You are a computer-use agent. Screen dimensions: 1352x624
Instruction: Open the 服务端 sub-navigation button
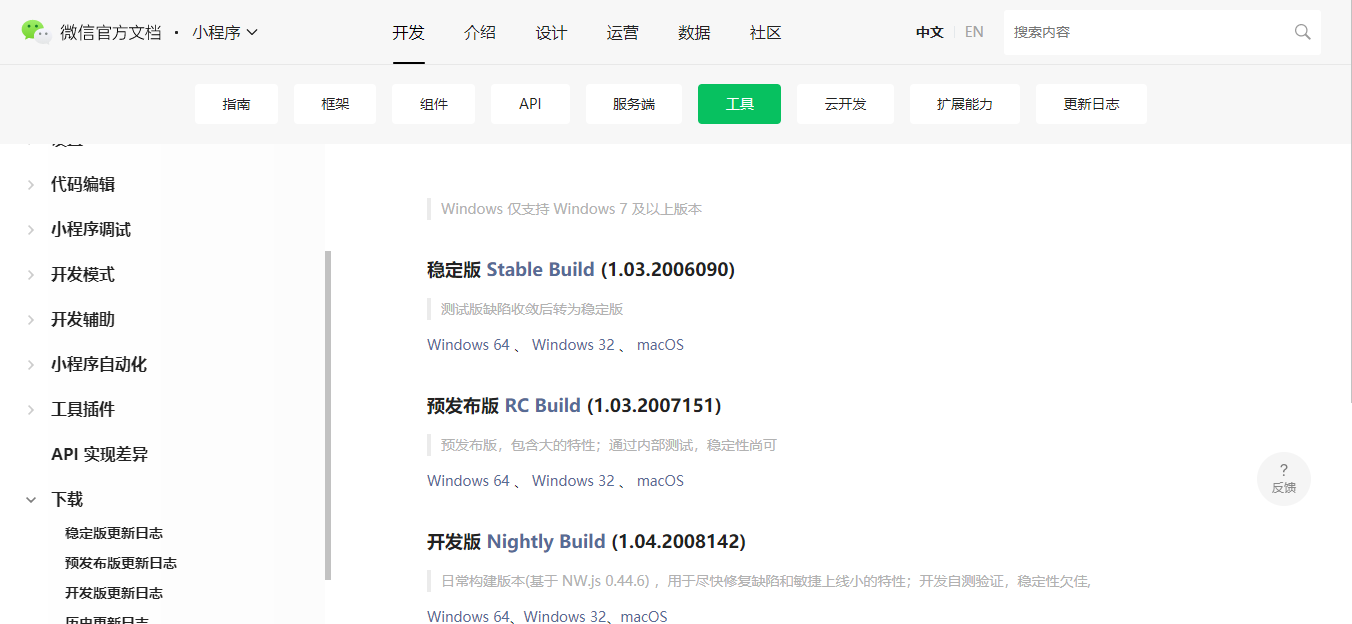point(634,104)
